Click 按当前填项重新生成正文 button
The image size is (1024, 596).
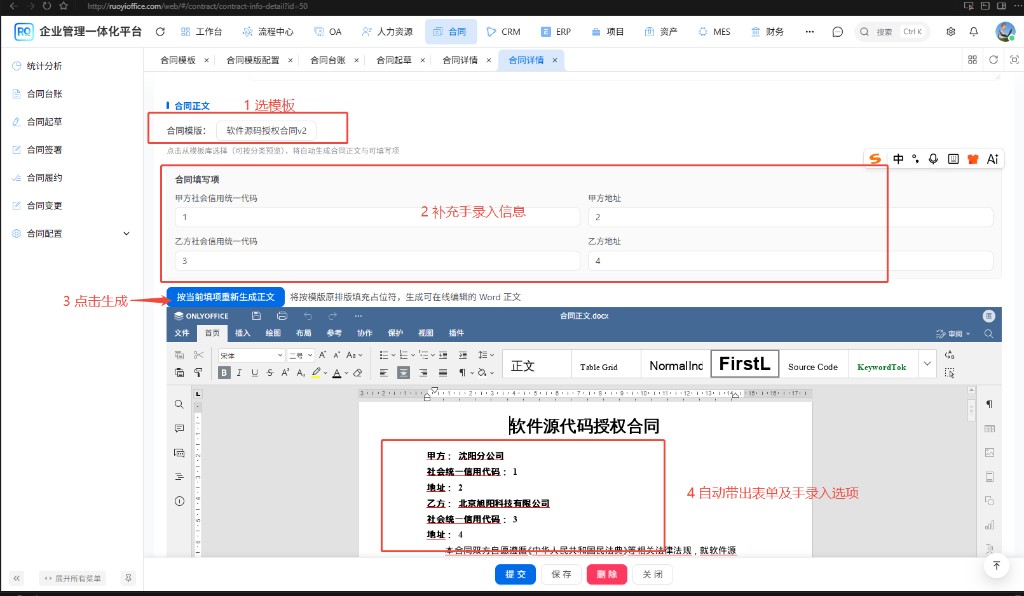click(x=225, y=296)
